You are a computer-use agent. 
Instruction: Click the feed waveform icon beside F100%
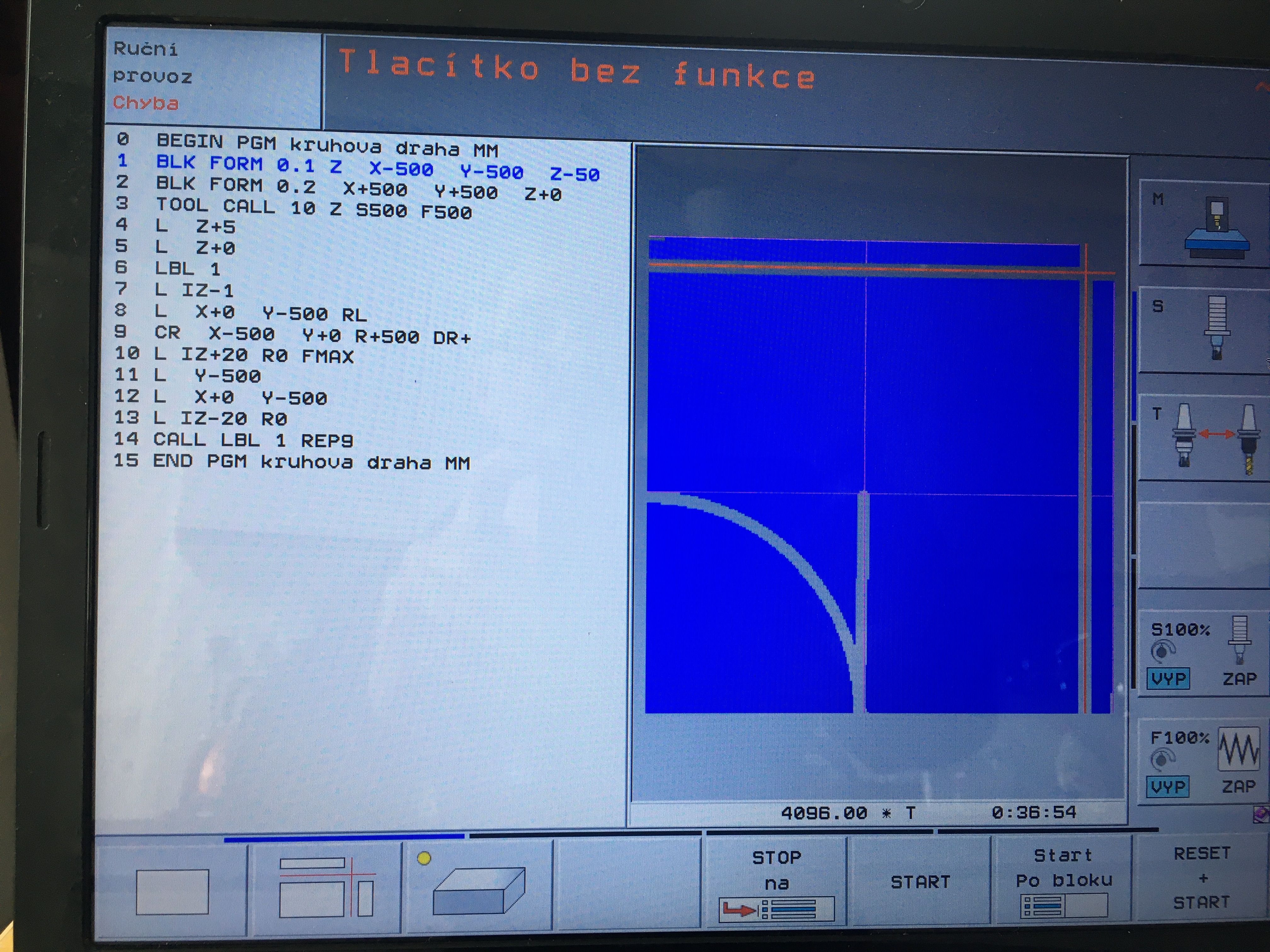point(1239,749)
